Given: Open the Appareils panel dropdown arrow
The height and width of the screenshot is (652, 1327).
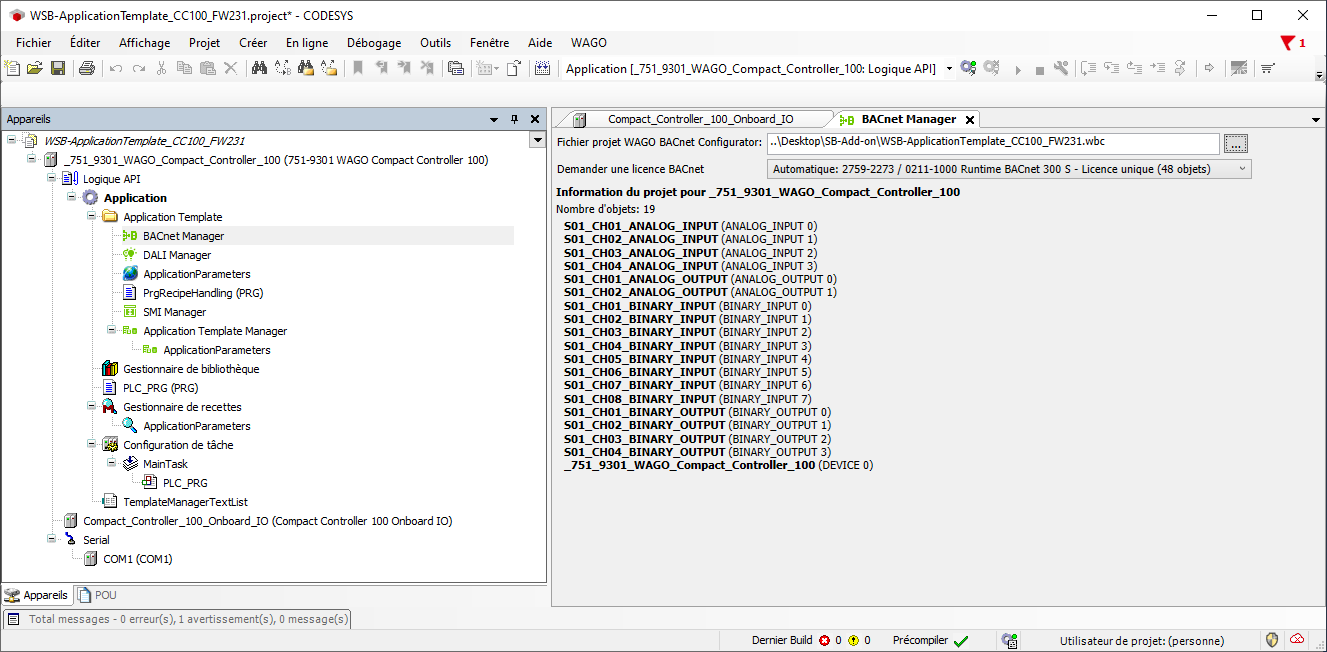Looking at the screenshot, I should [x=494, y=119].
